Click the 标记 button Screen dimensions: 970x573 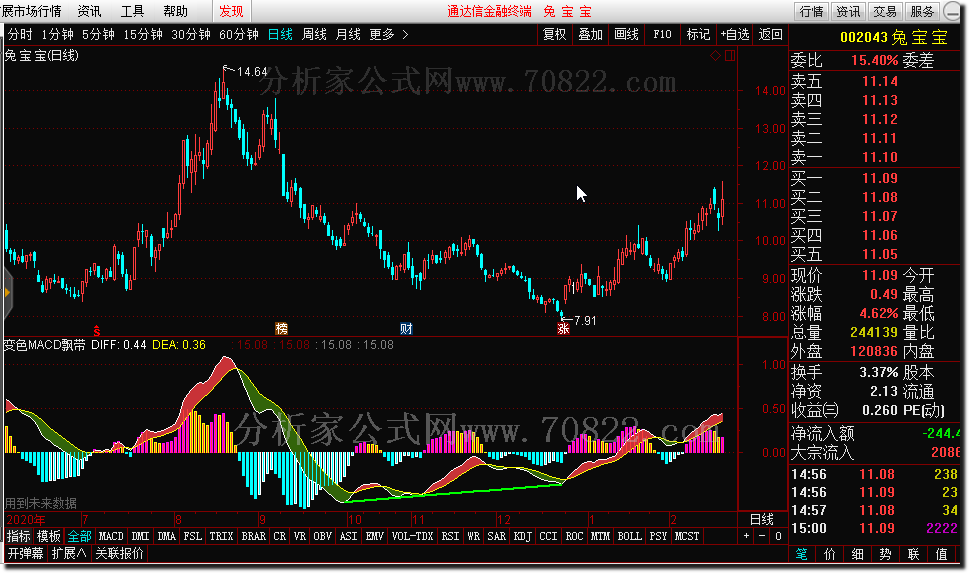click(698, 35)
